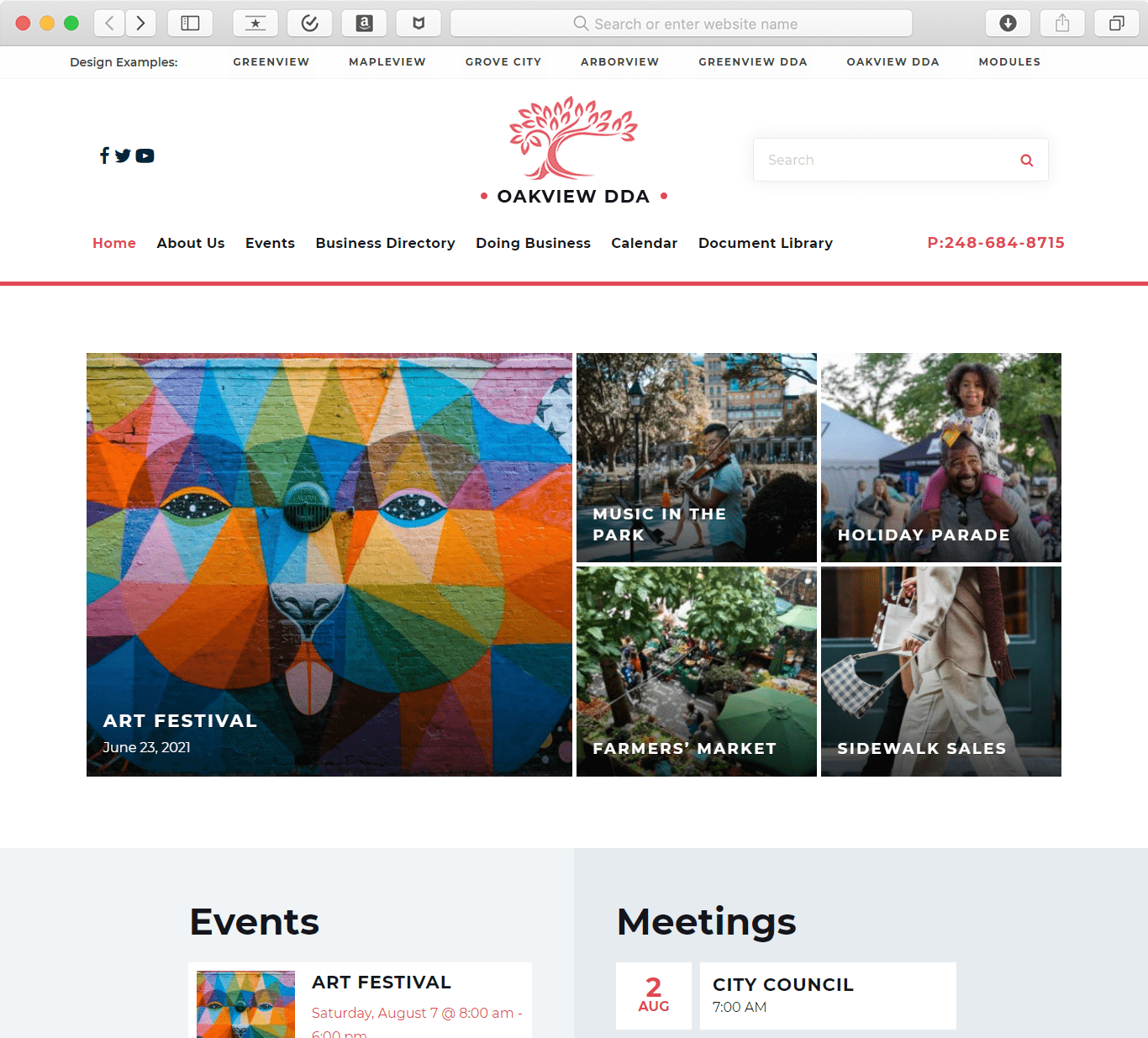Click the red search magnifier icon
This screenshot has height=1038, width=1148.
click(x=1026, y=161)
